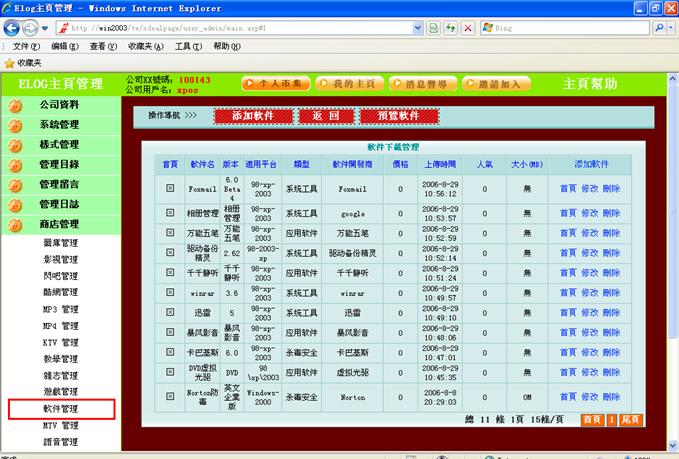Select 軟件管理 in the sidebar
Viewport: 679px width, 459px height.
[x=60, y=409]
